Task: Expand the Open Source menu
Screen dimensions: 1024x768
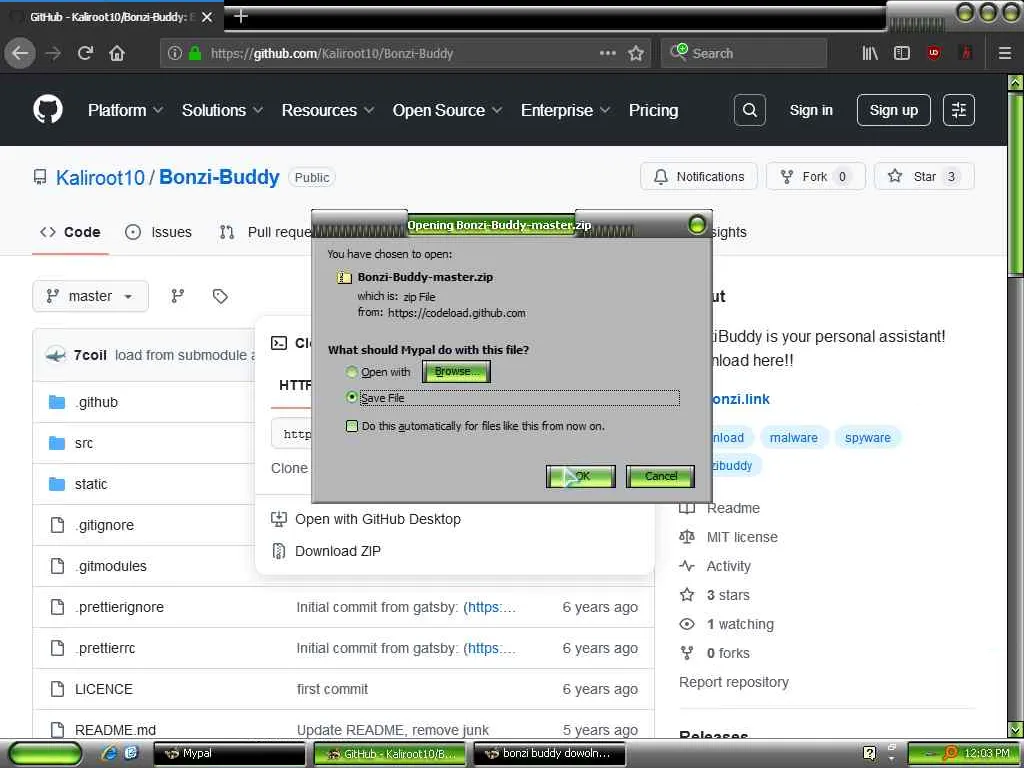Action: pos(447,110)
